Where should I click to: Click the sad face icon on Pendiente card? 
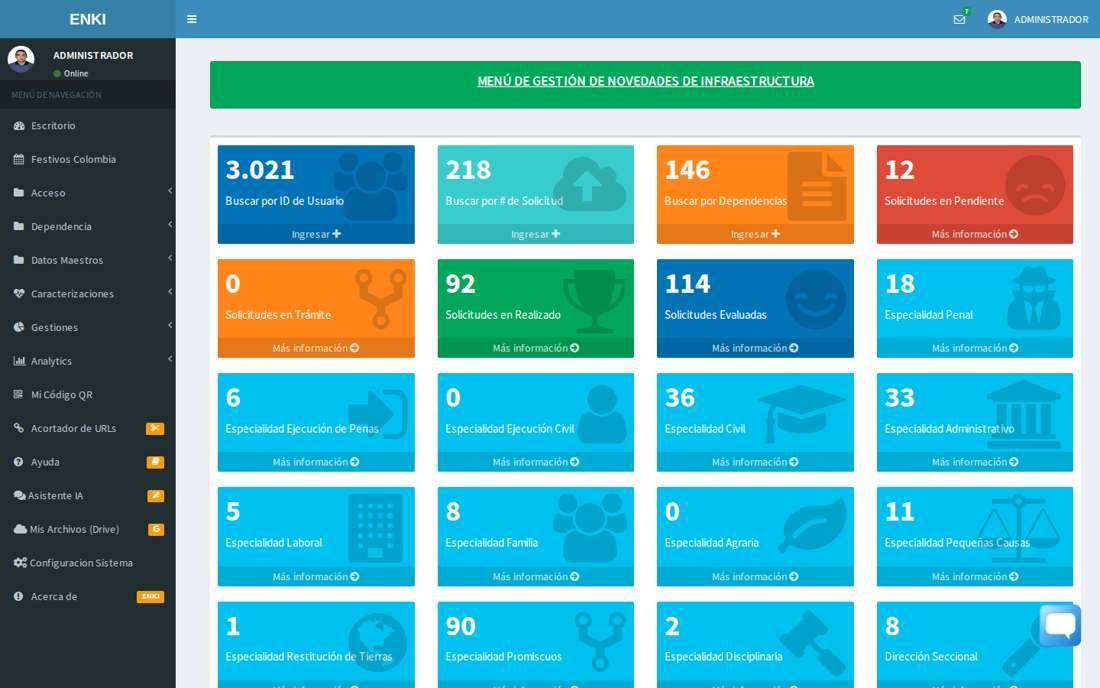pyautogui.click(x=1035, y=186)
